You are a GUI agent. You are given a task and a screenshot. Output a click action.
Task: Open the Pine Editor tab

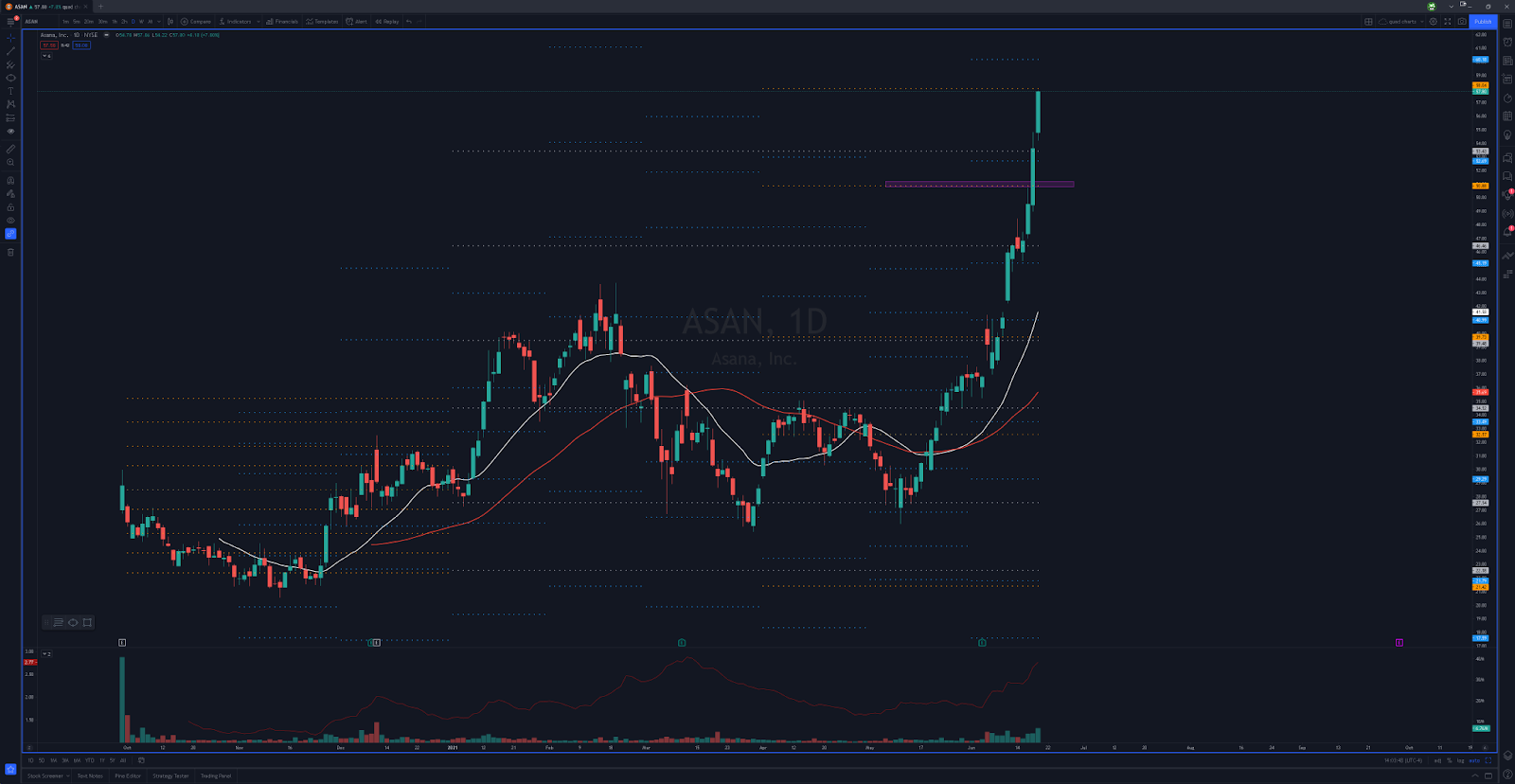(128, 776)
